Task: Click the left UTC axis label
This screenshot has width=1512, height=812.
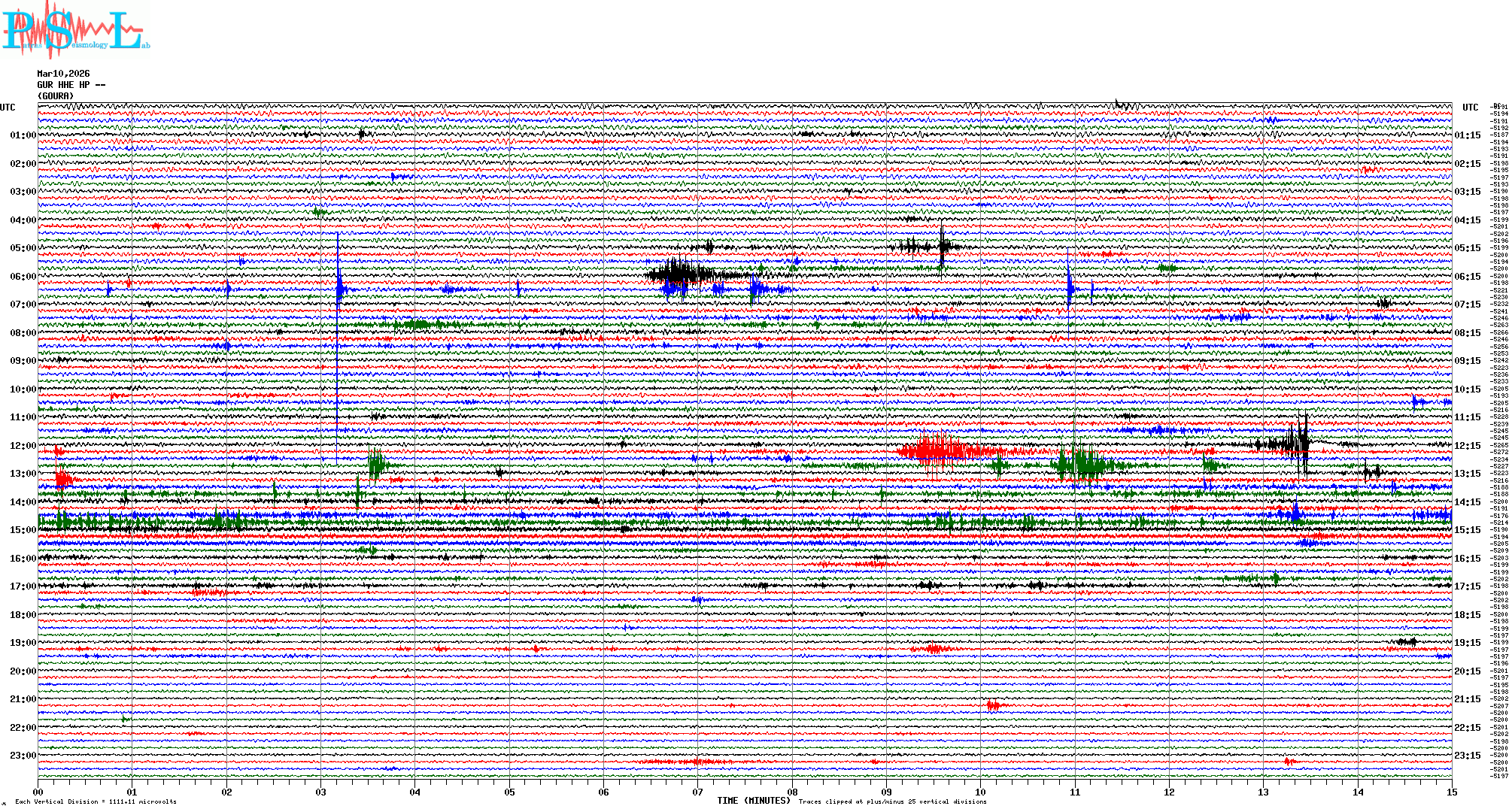Action: tap(8, 108)
